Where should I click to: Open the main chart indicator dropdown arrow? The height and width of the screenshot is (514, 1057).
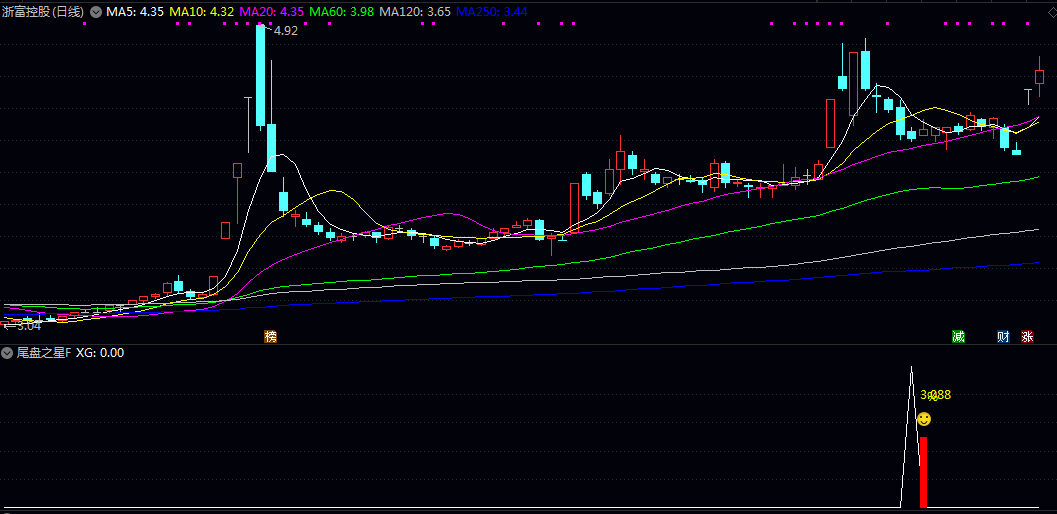tap(96, 12)
